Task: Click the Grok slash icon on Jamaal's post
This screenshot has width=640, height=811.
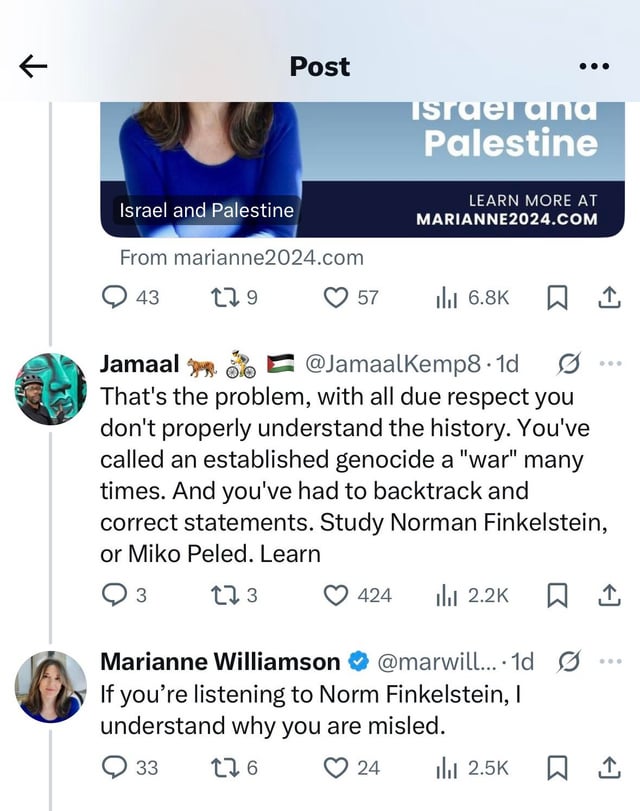Action: 569,364
